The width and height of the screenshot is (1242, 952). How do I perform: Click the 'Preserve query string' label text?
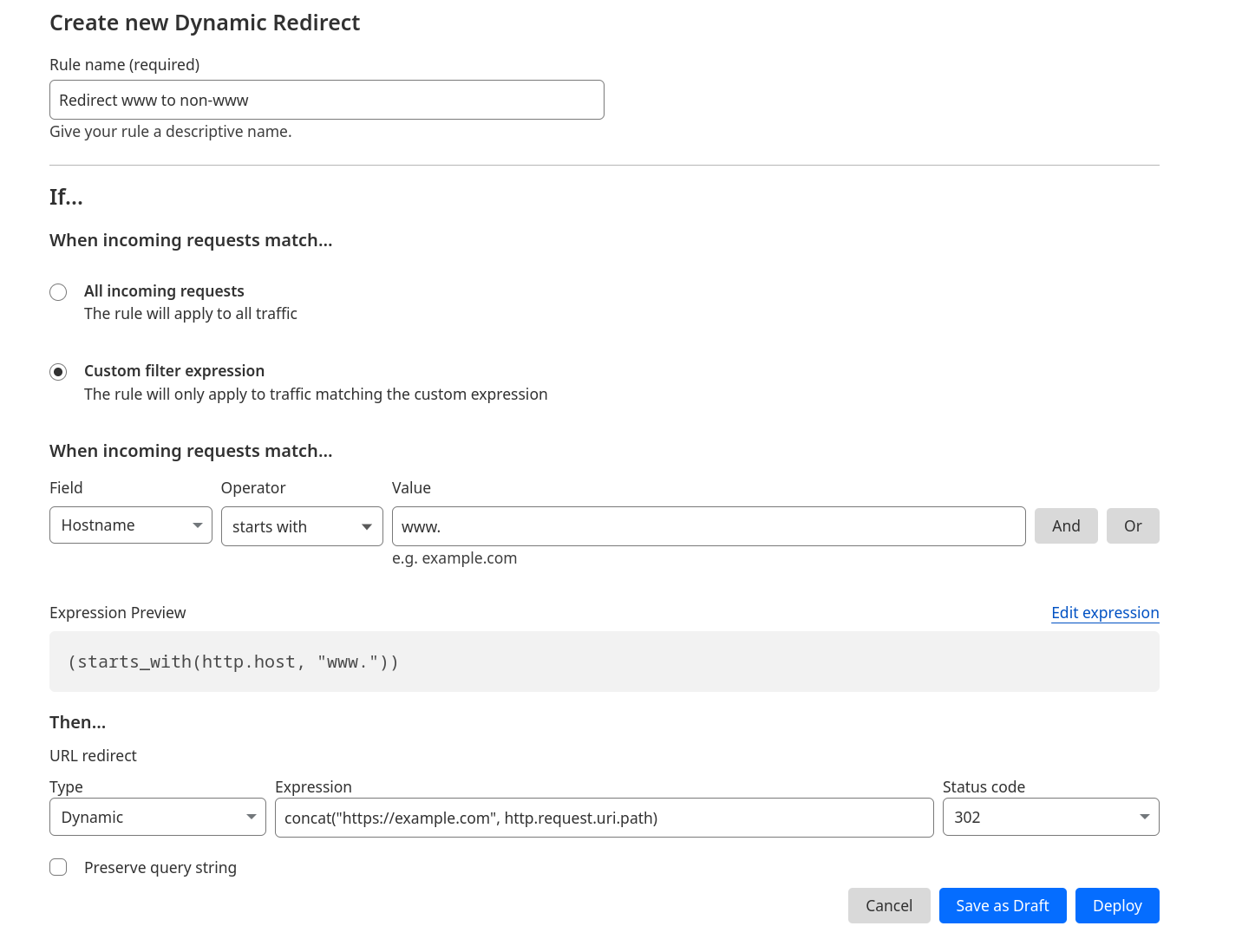160,868
